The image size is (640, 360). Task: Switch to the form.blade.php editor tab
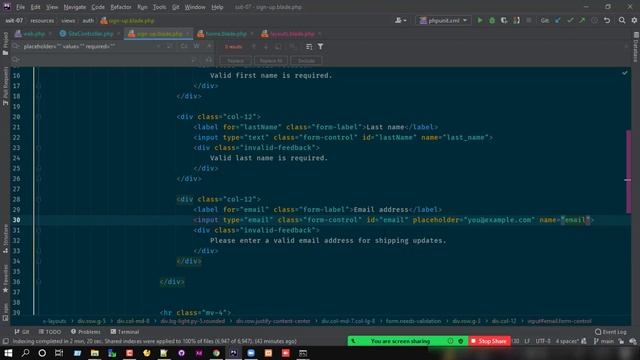tap(225, 33)
